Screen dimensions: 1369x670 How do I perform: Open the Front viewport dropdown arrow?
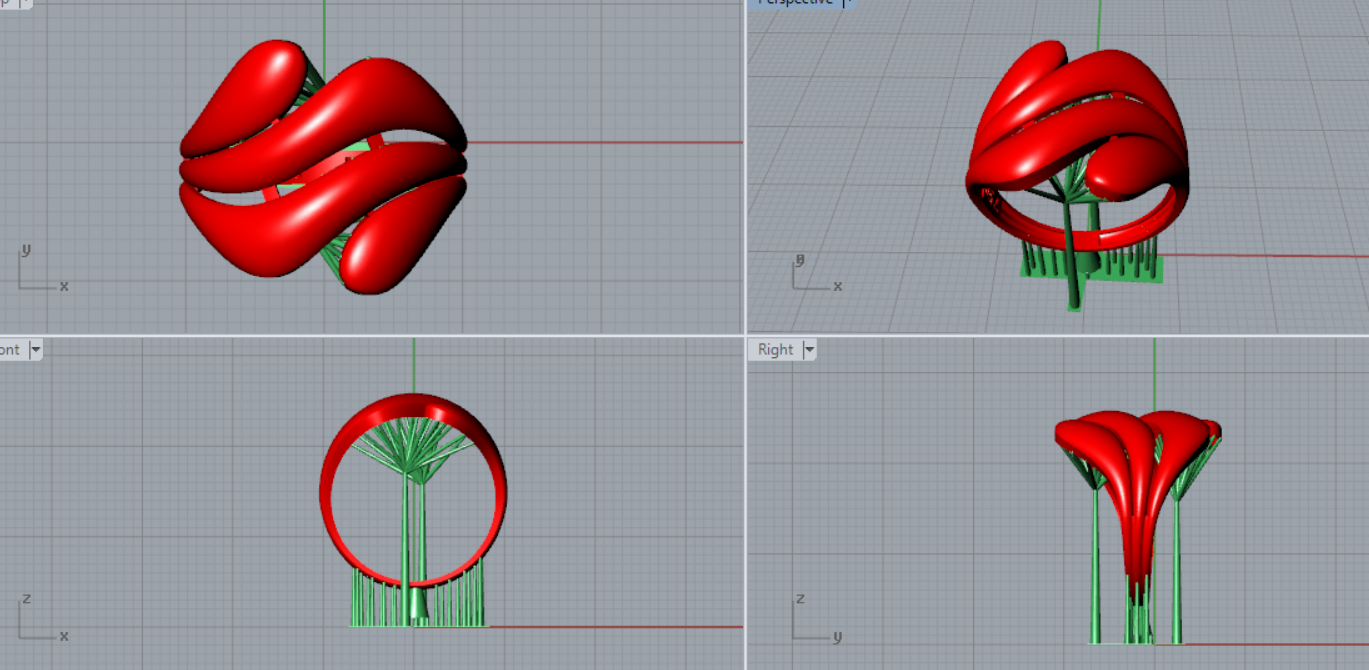[x=36, y=350]
